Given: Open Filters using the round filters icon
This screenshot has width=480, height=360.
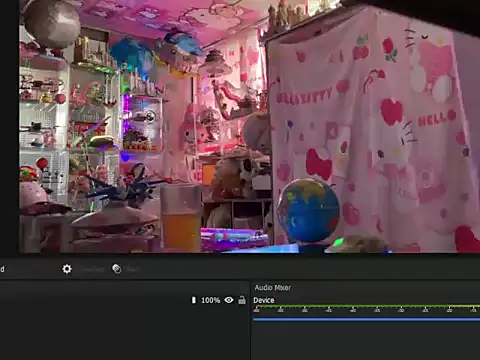Looking at the screenshot, I should tap(117, 269).
